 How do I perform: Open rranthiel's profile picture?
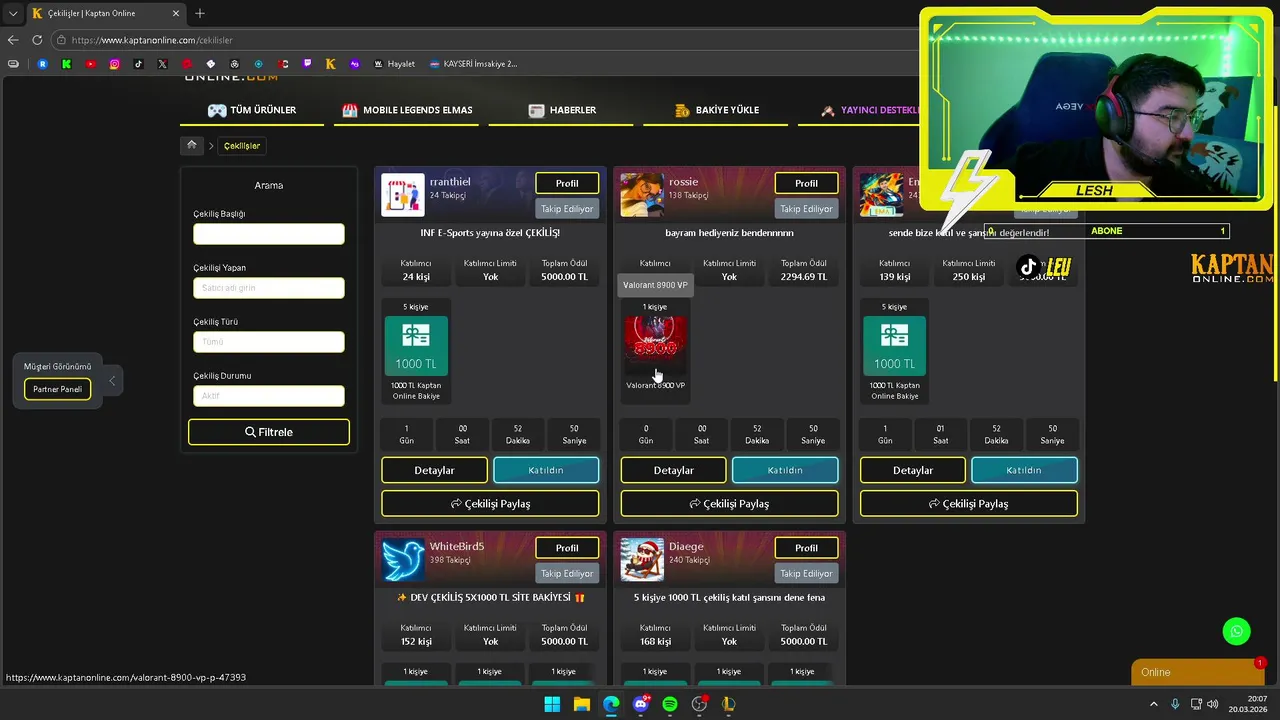click(402, 195)
